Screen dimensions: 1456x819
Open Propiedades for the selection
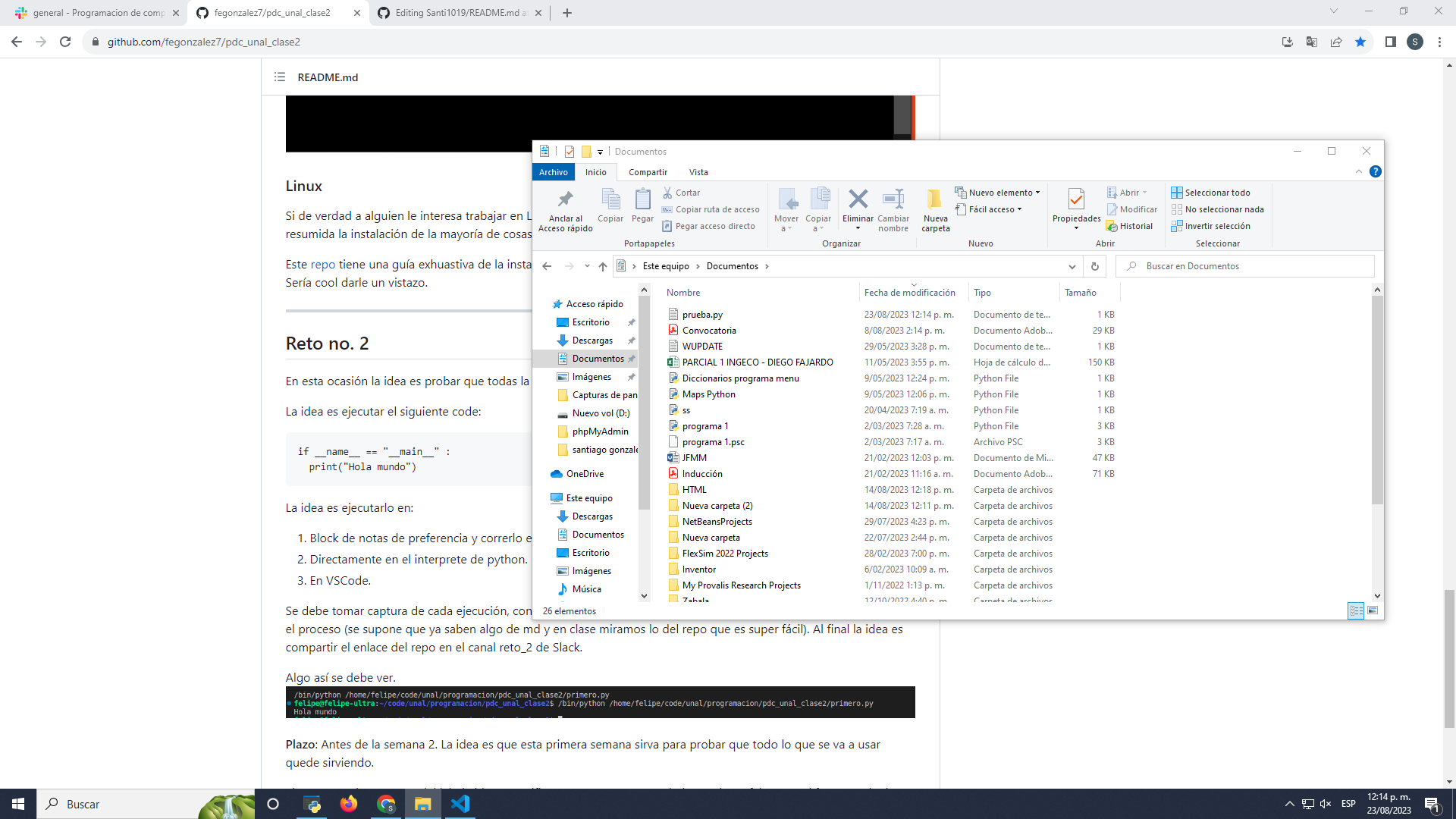point(1076,206)
